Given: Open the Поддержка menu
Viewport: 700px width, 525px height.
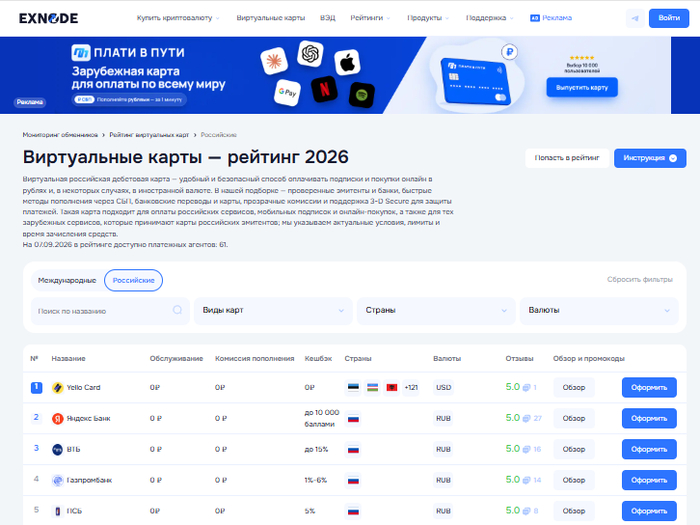Looking at the screenshot, I should [x=490, y=18].
